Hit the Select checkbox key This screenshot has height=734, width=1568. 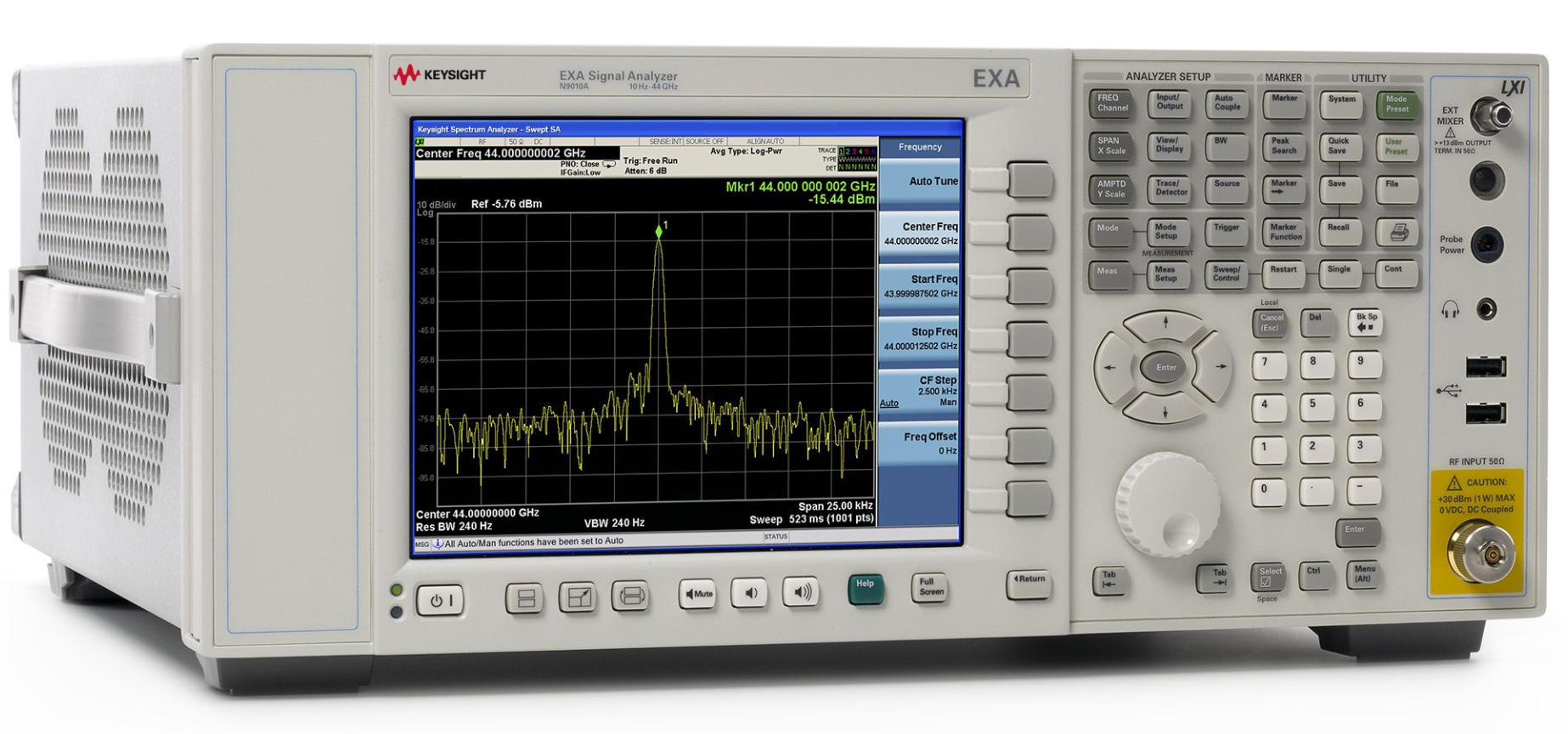[1267, 577]
